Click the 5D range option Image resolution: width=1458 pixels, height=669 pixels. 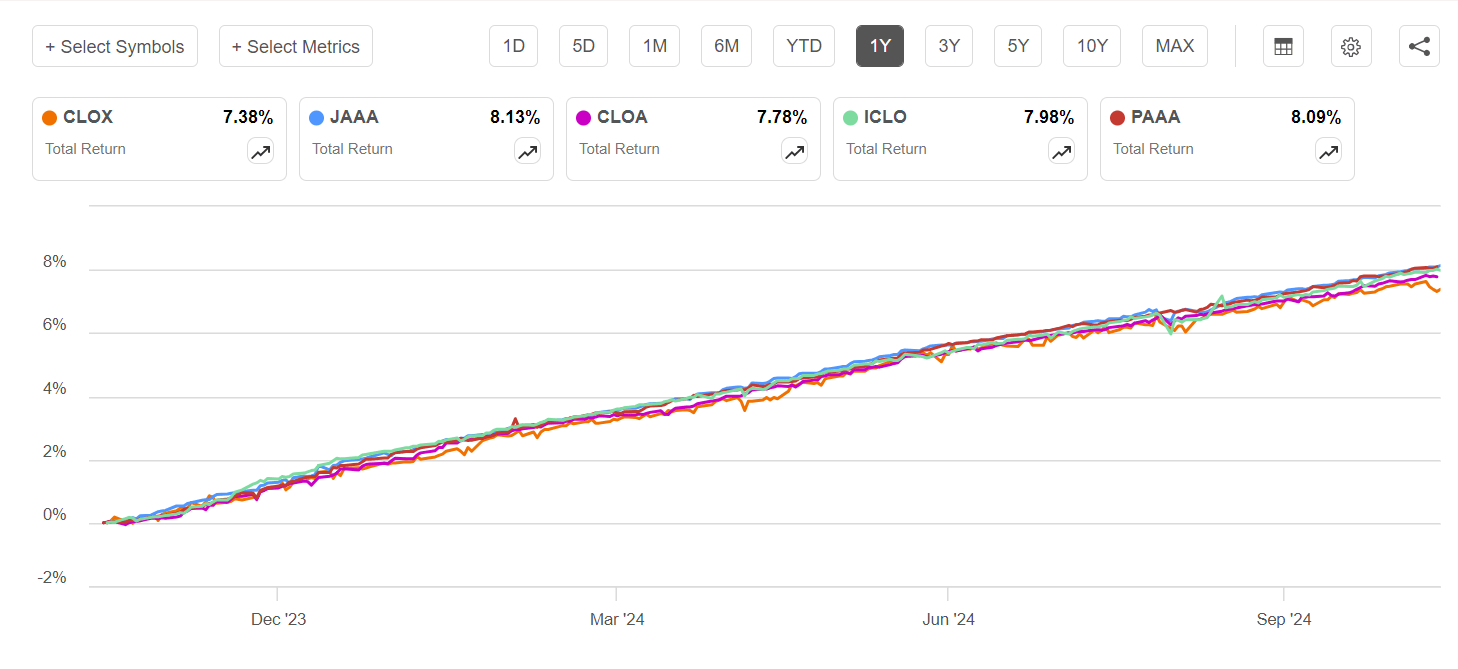[583, 46]
